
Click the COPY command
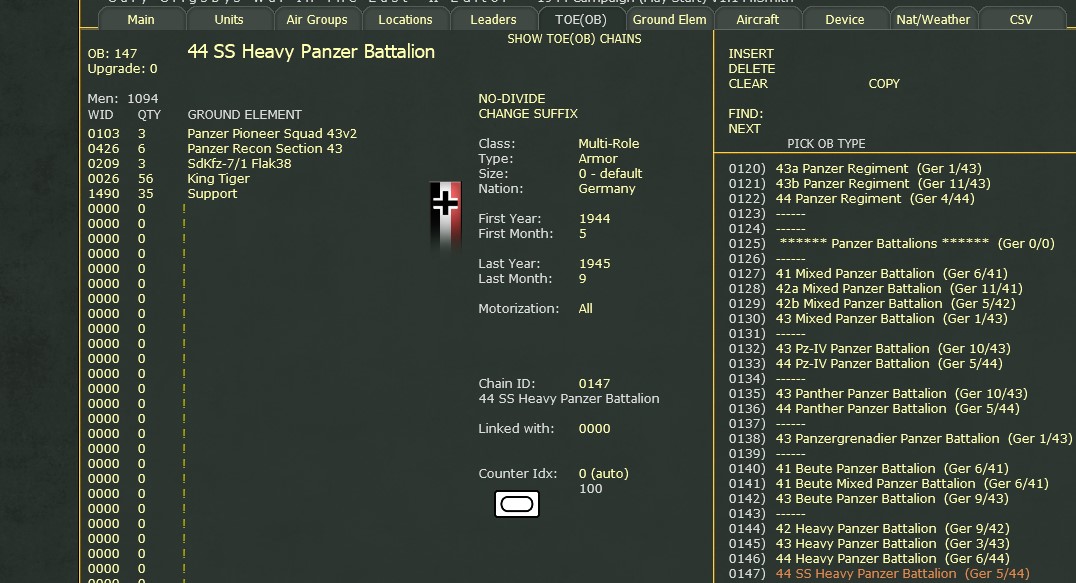tap(884, 84)
